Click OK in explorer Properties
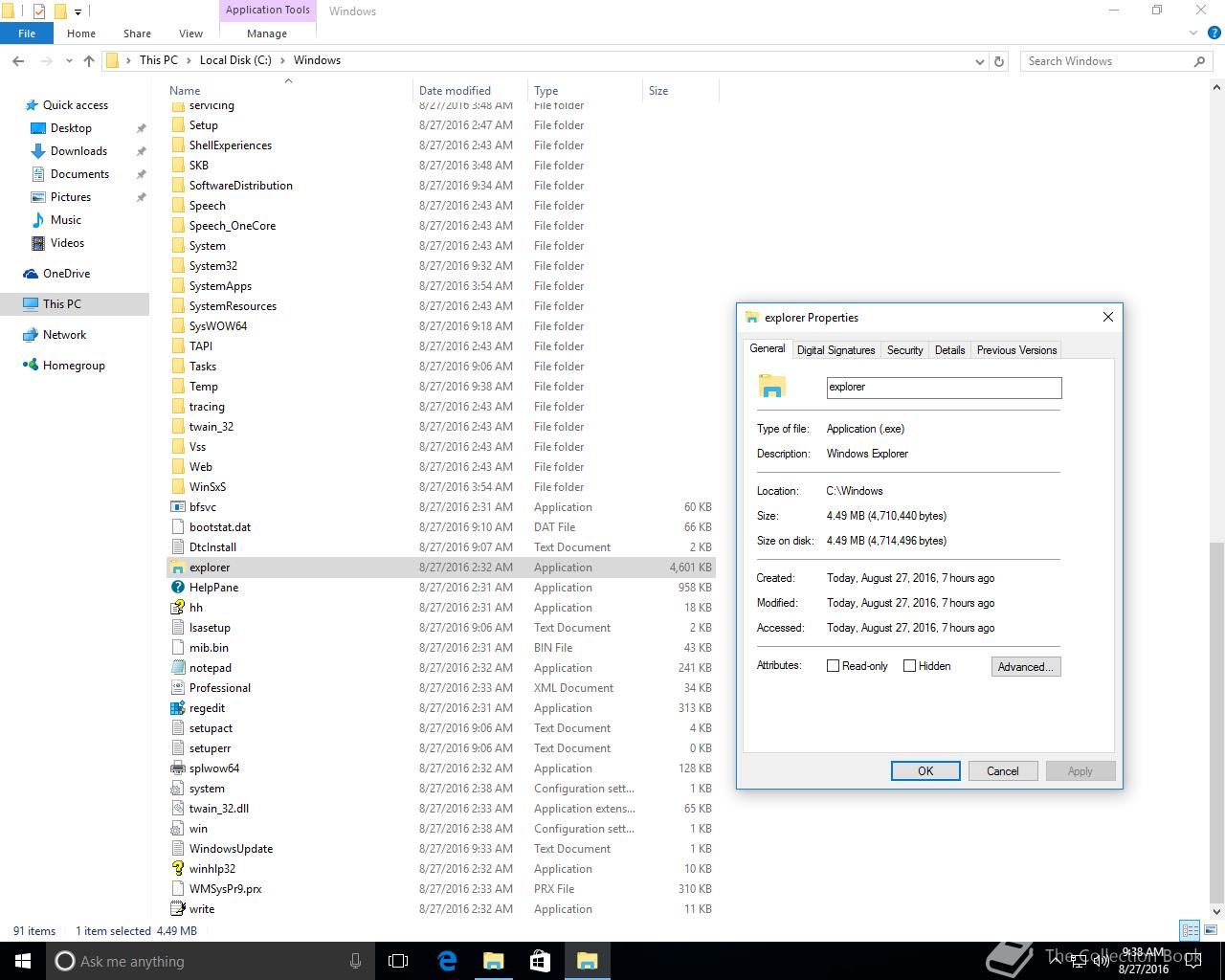The height and width of the screenshot is (980, 1225). tap(925, 771)
